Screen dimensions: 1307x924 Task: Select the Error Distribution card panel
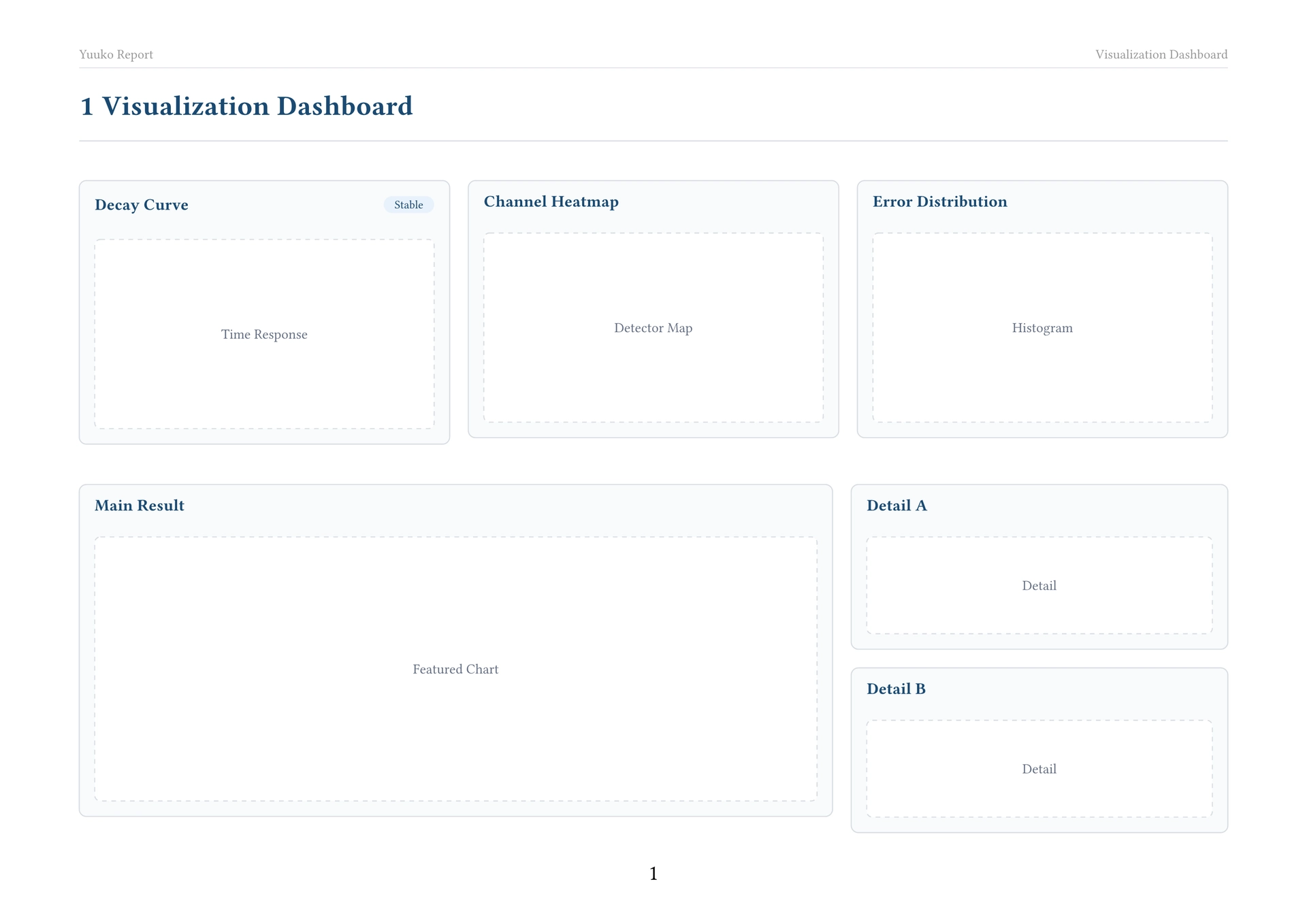[x=1042, y=309]
